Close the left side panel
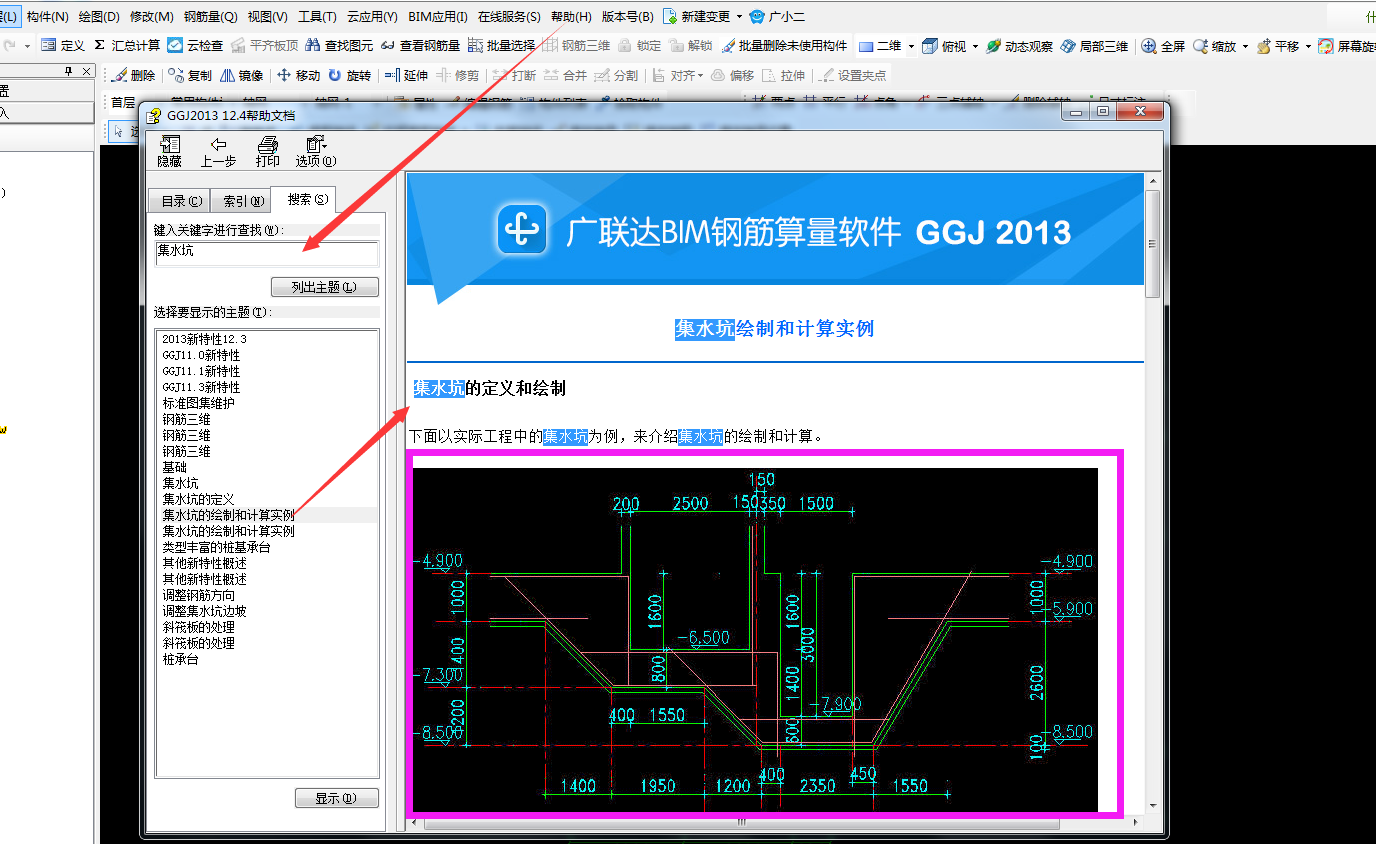Viewport: 1376px width, 844px height. point(86,71)
